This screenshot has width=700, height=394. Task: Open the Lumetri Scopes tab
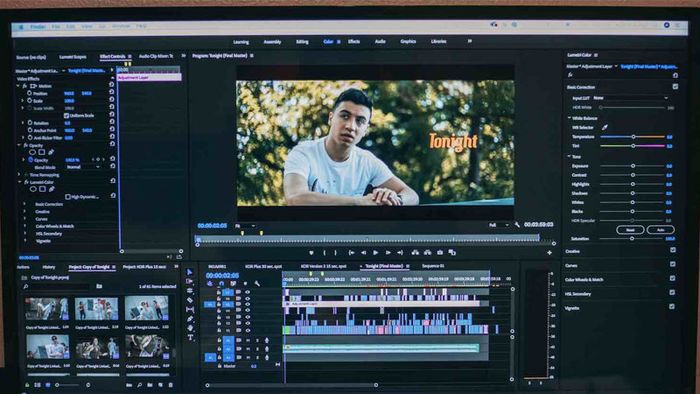tap(73, 57)
